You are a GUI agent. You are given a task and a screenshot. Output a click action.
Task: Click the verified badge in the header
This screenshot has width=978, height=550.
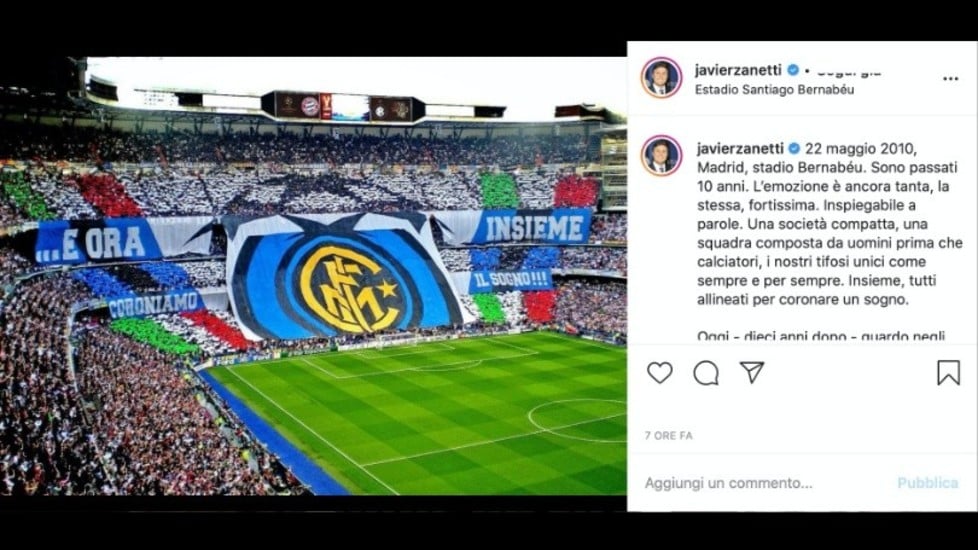[x=793, y=70]
